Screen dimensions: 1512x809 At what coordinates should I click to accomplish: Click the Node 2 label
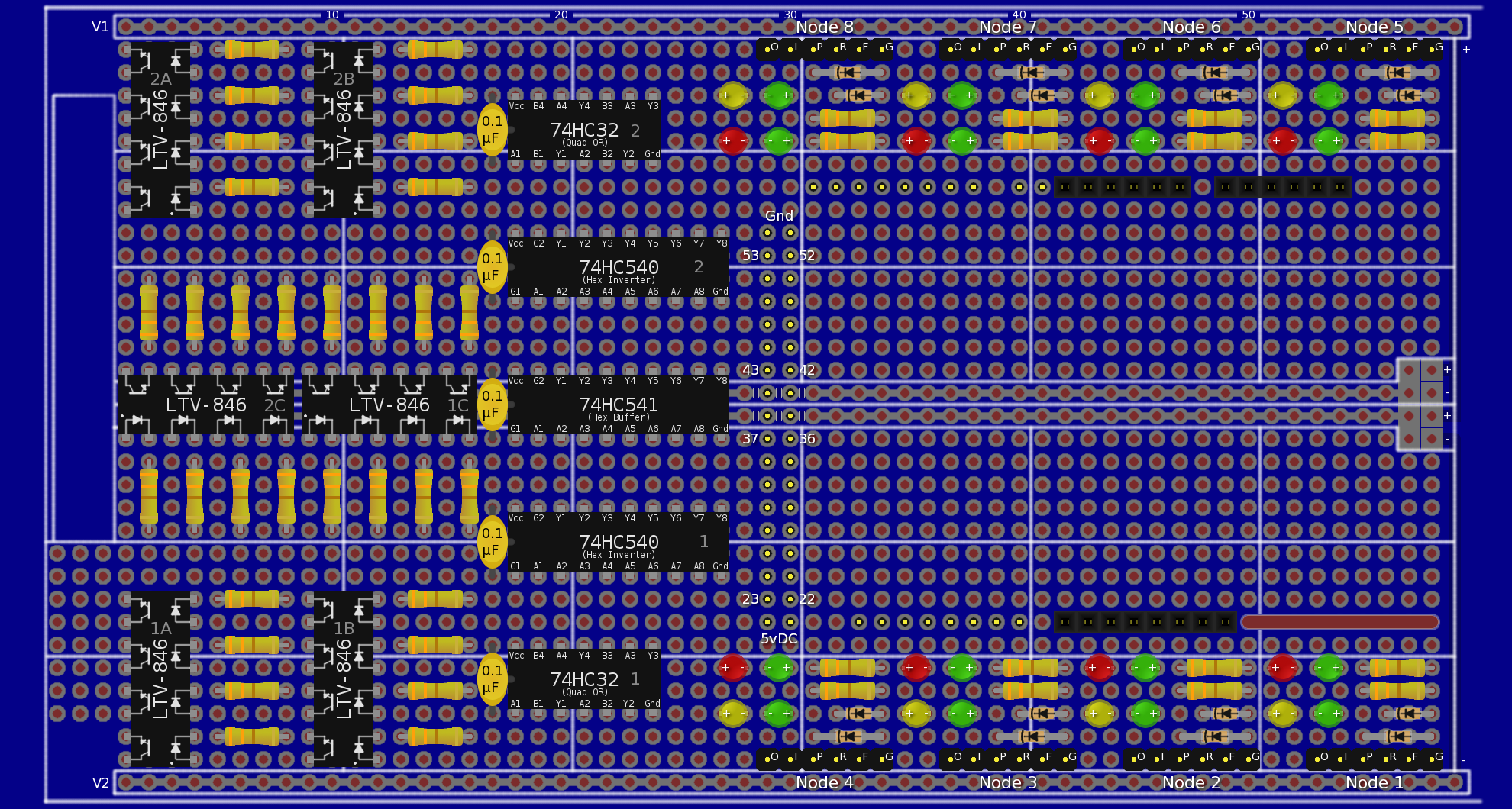point(1191,782)
